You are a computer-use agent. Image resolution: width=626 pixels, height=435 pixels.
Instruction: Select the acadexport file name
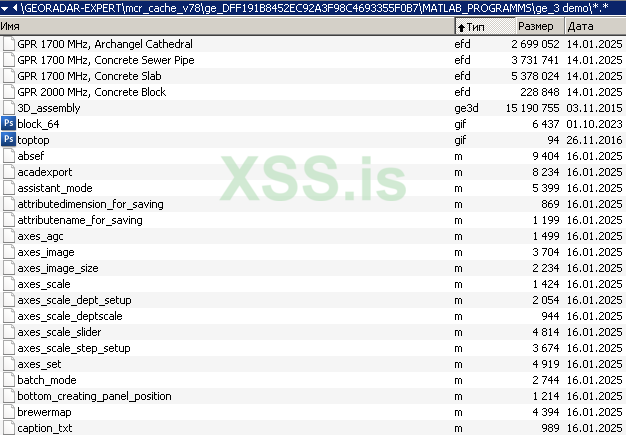click(45, 172)
